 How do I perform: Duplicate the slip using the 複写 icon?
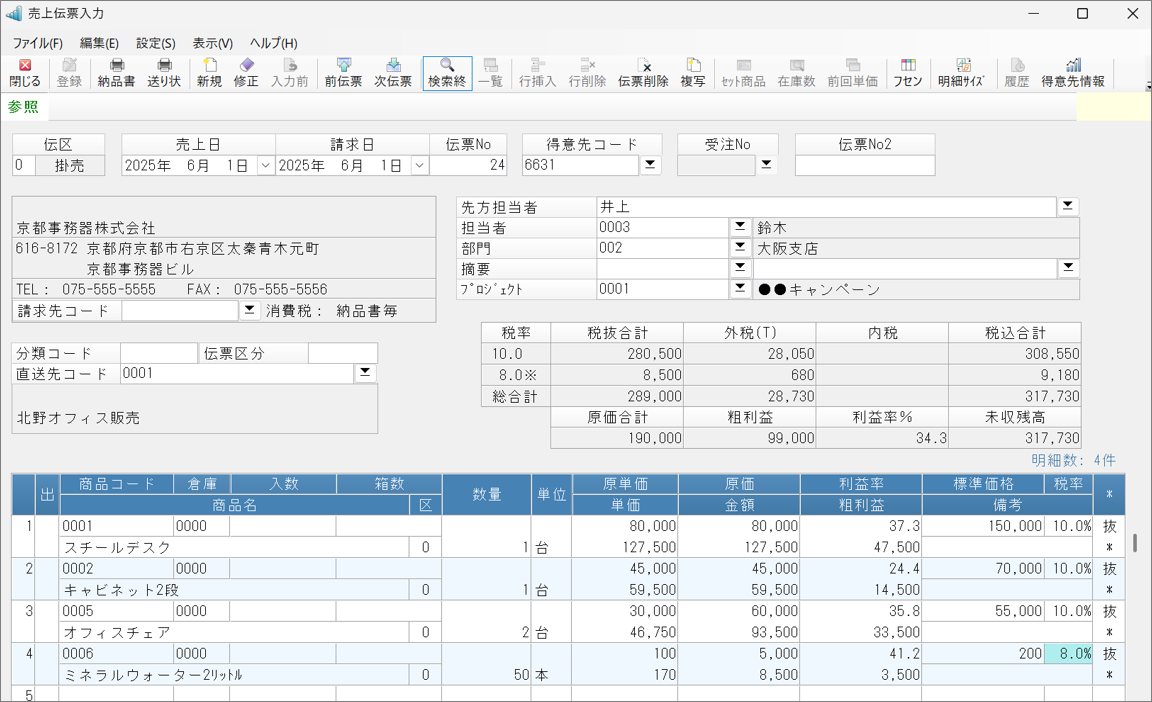(692, 73)
